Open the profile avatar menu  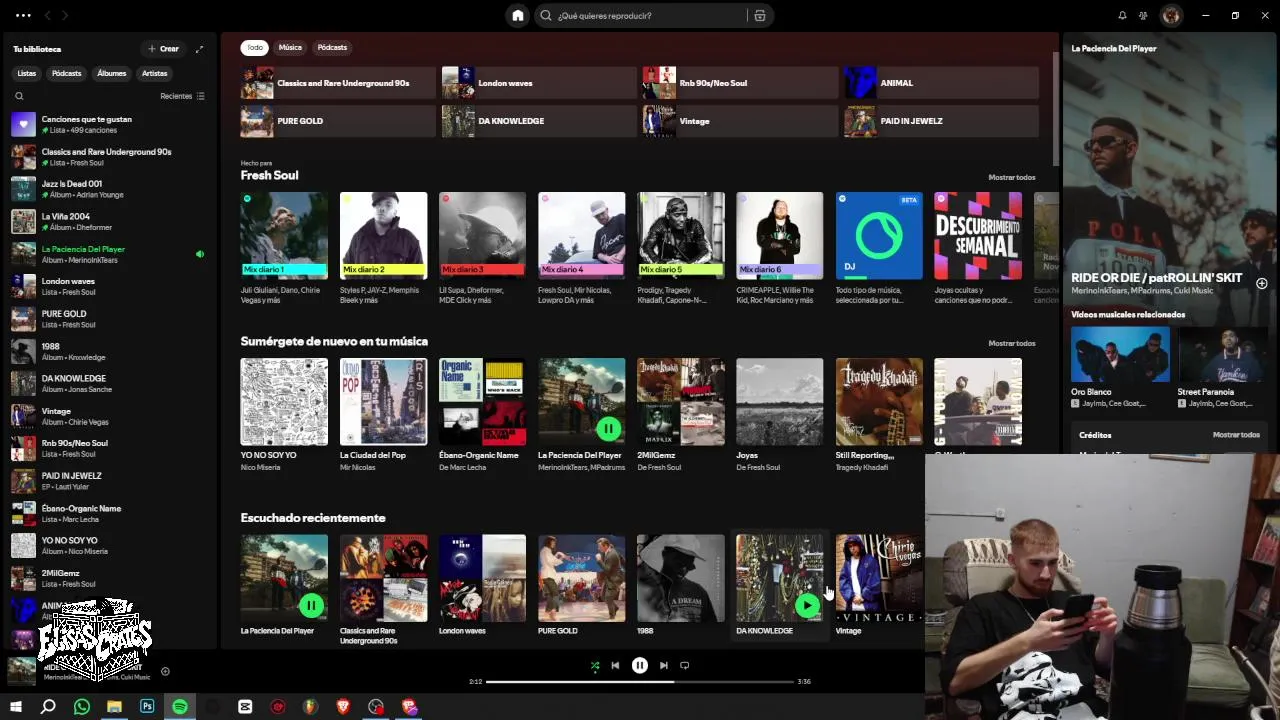[1171, 15]
